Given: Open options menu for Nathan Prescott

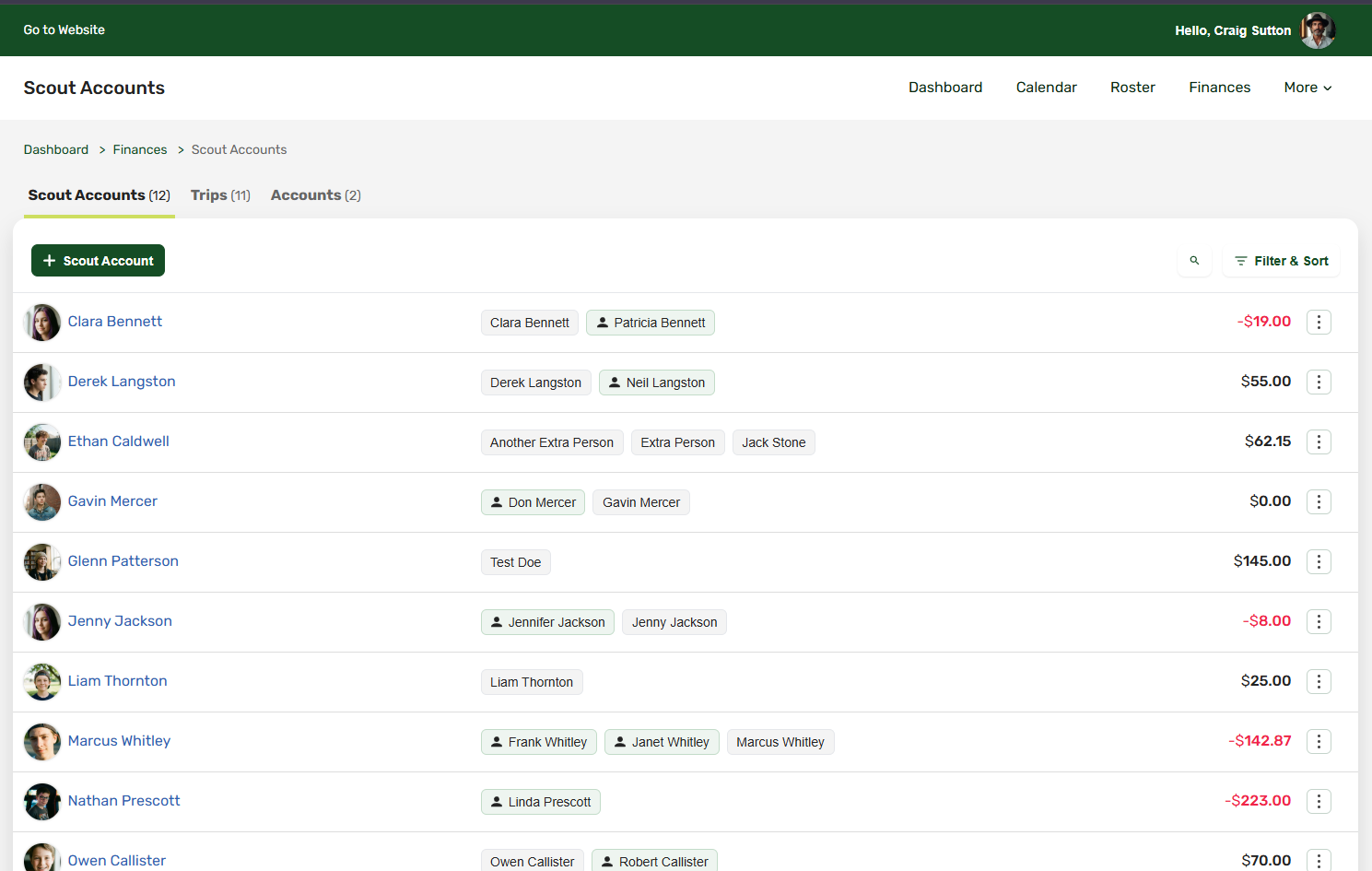Looking at the screenshot, I should point(1319,801).
